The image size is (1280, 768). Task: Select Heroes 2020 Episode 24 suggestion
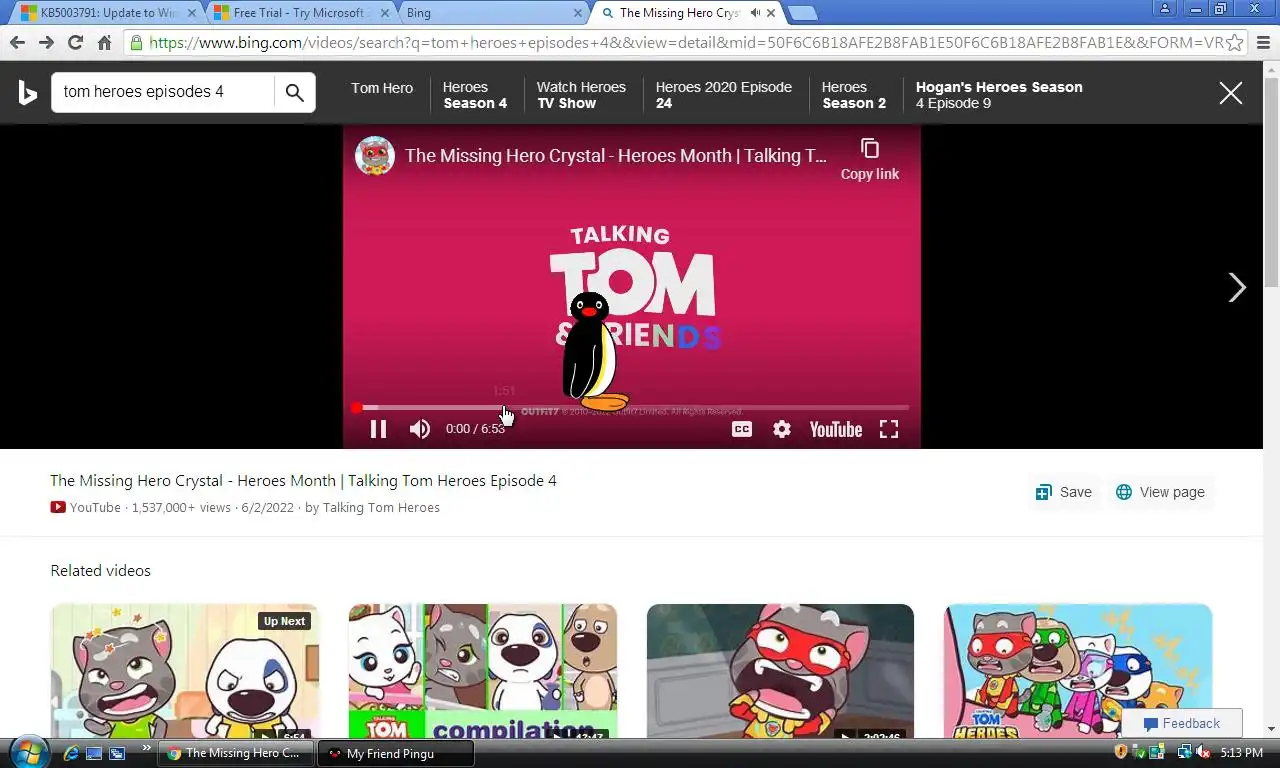(x=724, y=95)
